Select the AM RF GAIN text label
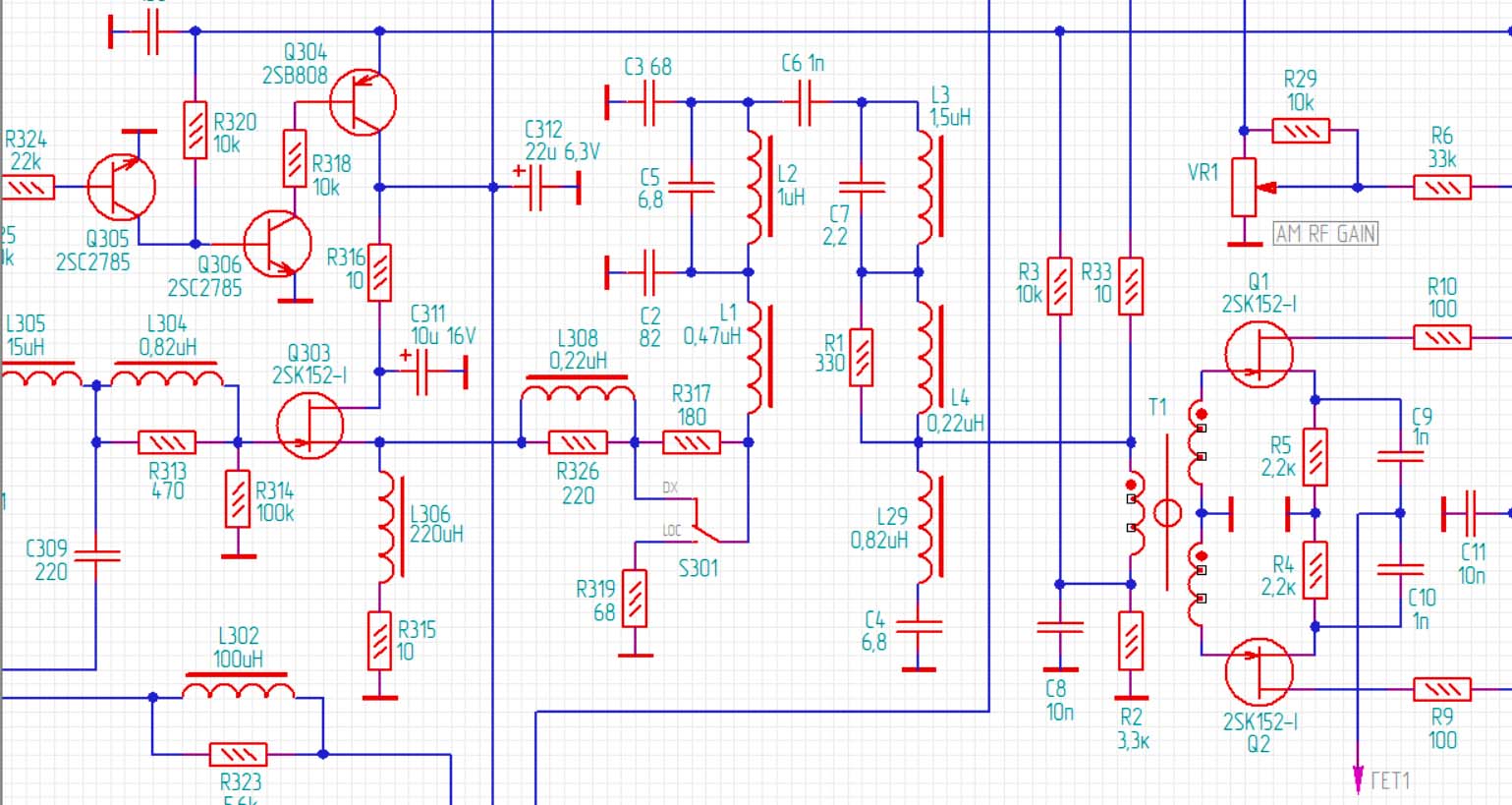 click(1325, 234)
